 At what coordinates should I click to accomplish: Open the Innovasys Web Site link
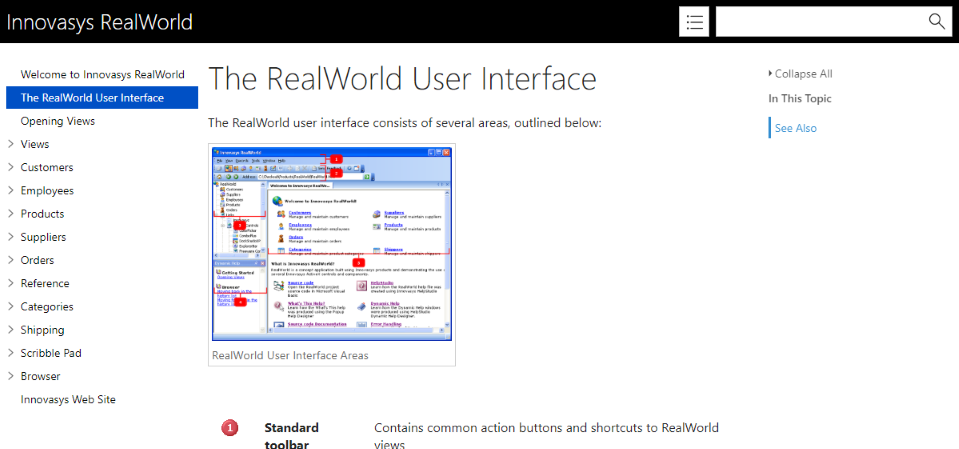click(x=68, y=400)
